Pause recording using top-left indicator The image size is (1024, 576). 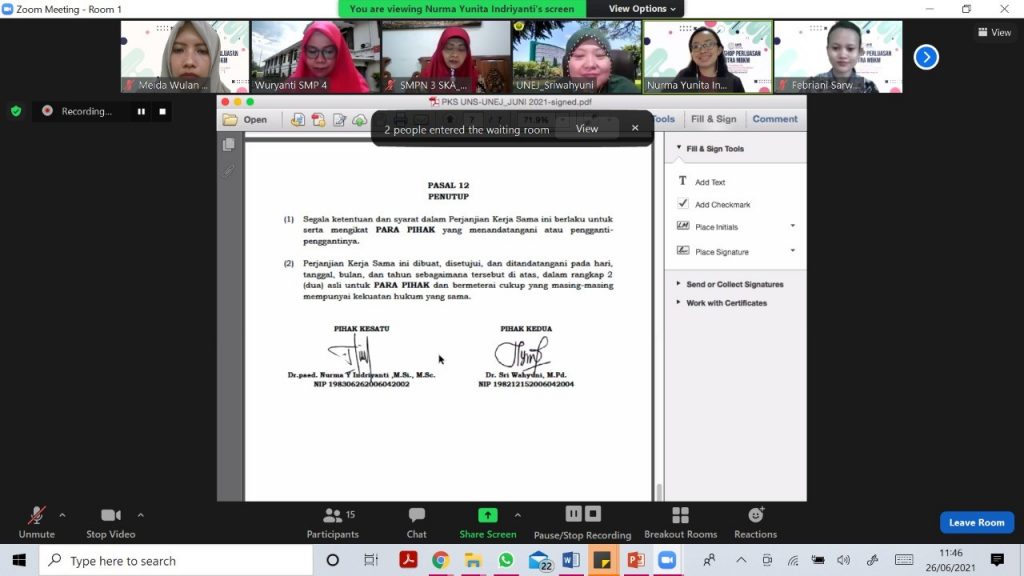(x=141, y=112)
